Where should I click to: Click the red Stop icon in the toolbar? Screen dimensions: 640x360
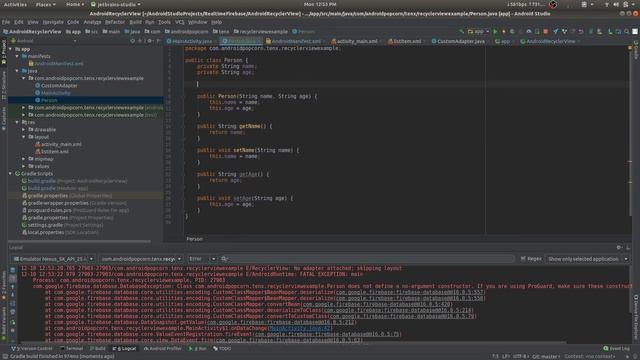[546, 31]
